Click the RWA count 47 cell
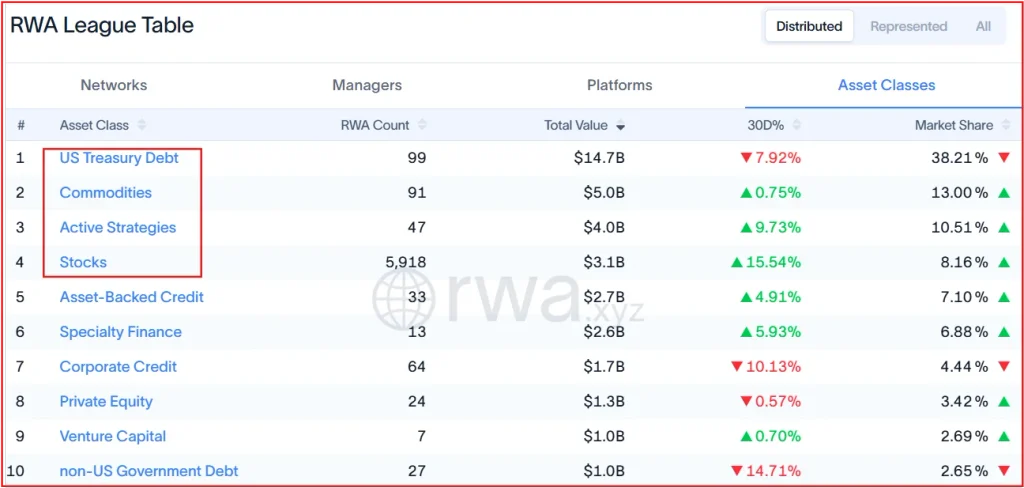The height and width of the screenshot is (488, 1024). pos(417,227)
